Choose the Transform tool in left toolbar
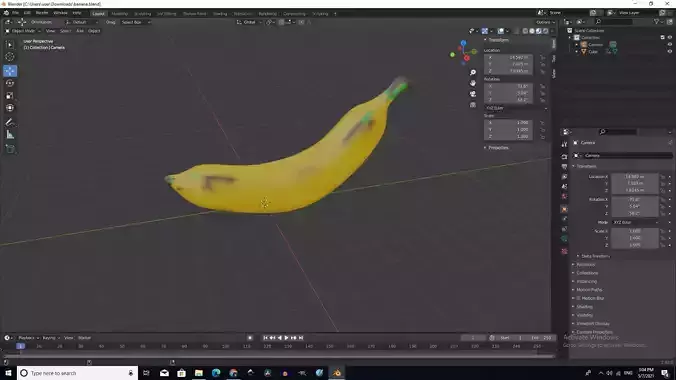Image resolution: width=676 pixels, height=380 pixels. tap(10, 108)
